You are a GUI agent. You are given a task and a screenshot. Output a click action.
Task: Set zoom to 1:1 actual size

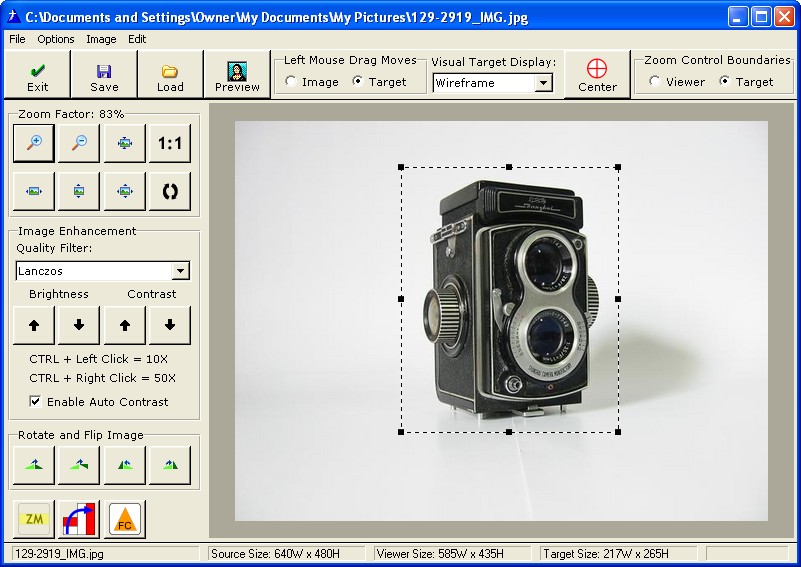point(170,143)
